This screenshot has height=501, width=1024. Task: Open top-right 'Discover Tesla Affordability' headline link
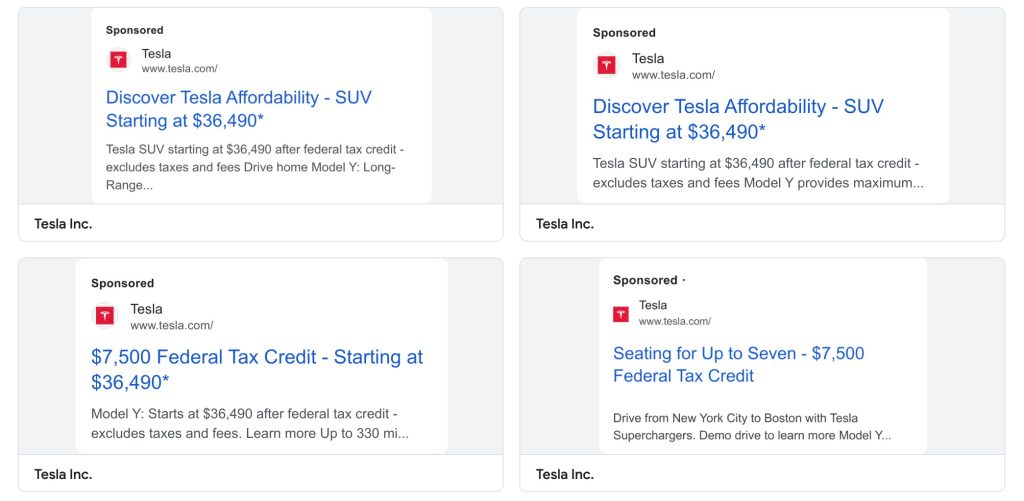[x=738, y=119]
